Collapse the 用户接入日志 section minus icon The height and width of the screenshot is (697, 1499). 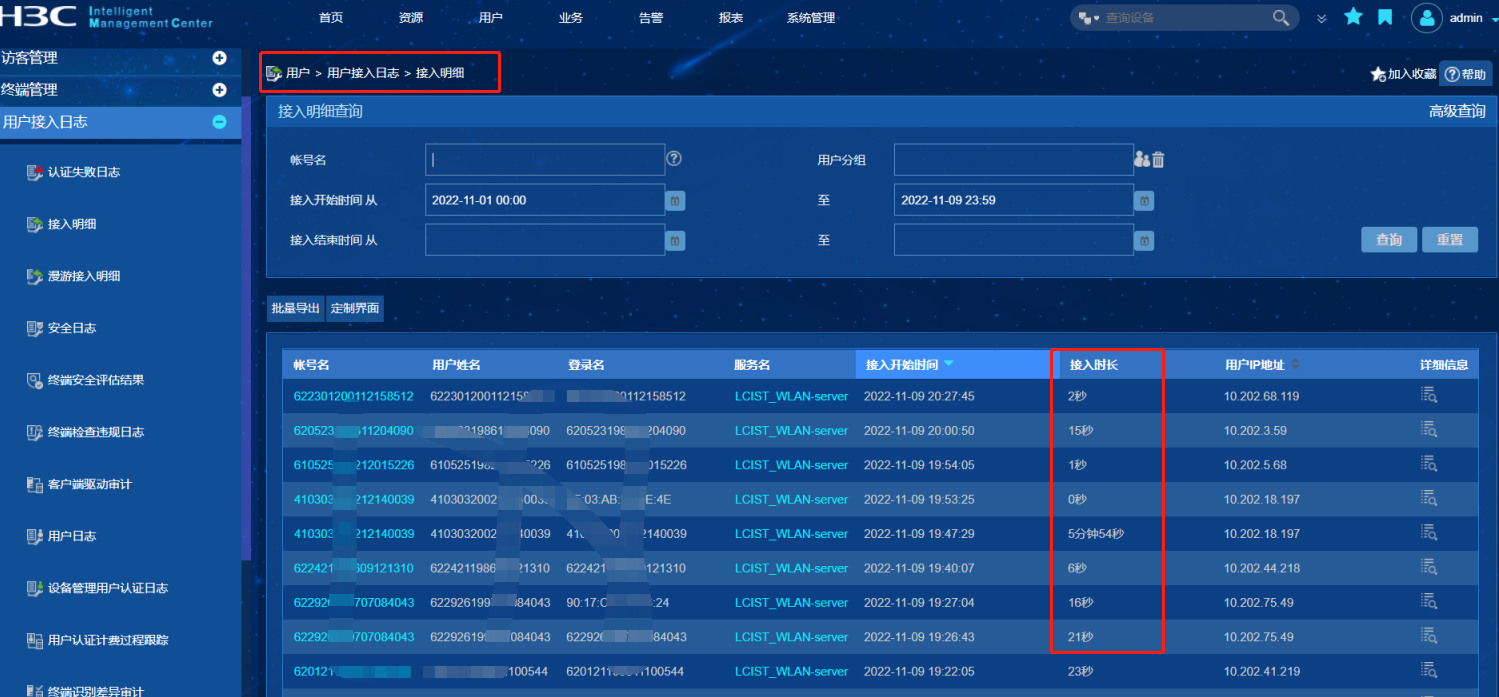coord(220,122)
